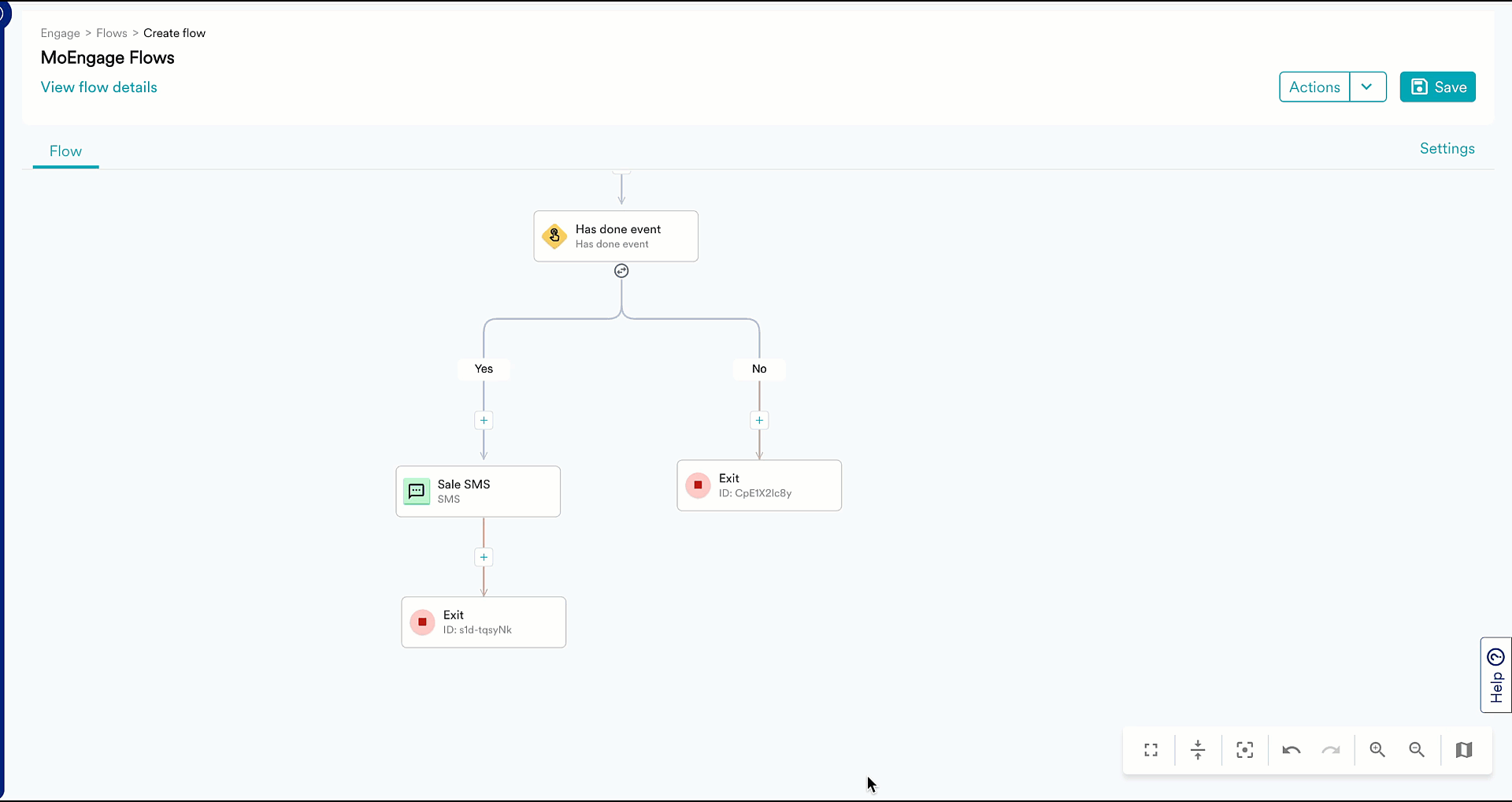Click the vertical align center icon
1512x802 pixels.
1198,750
